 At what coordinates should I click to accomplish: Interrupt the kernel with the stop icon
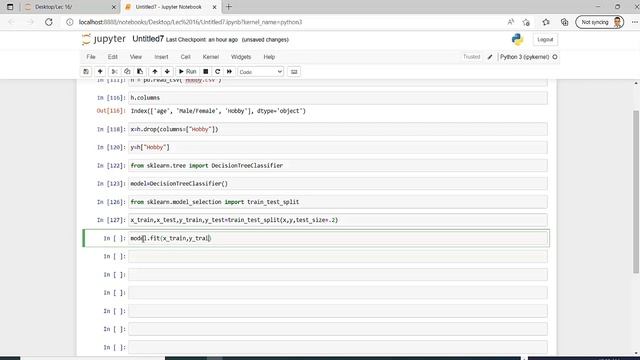click(206, 71)
